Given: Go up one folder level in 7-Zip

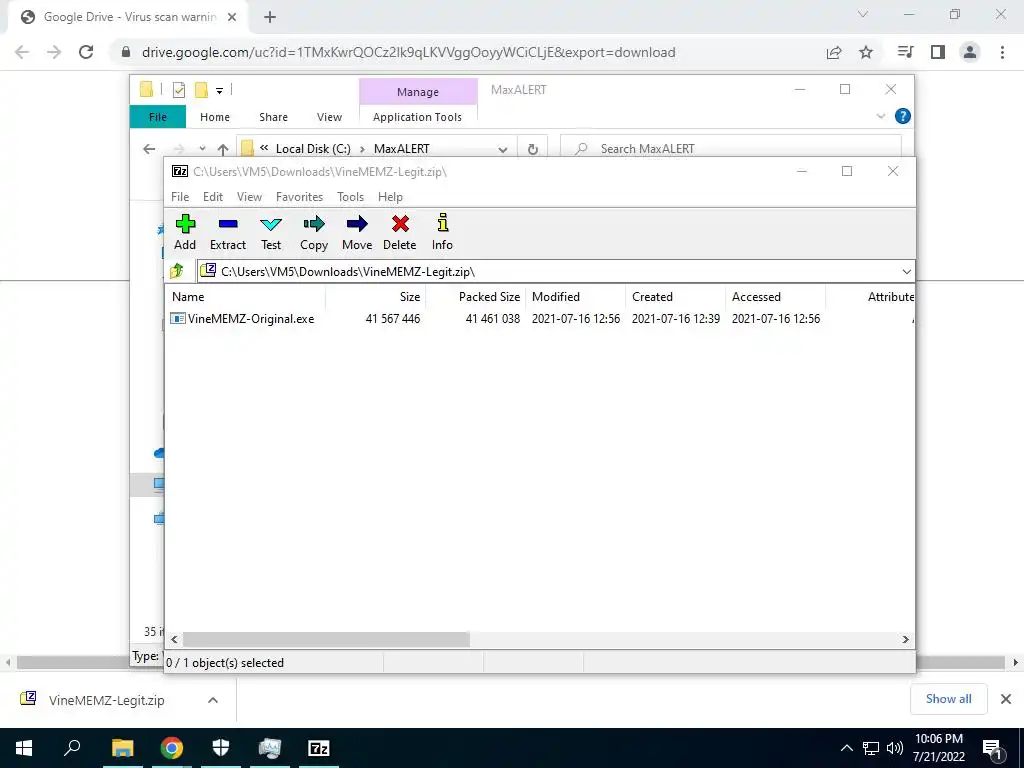Looking at the screenshot, I should [x=177, y=270].
